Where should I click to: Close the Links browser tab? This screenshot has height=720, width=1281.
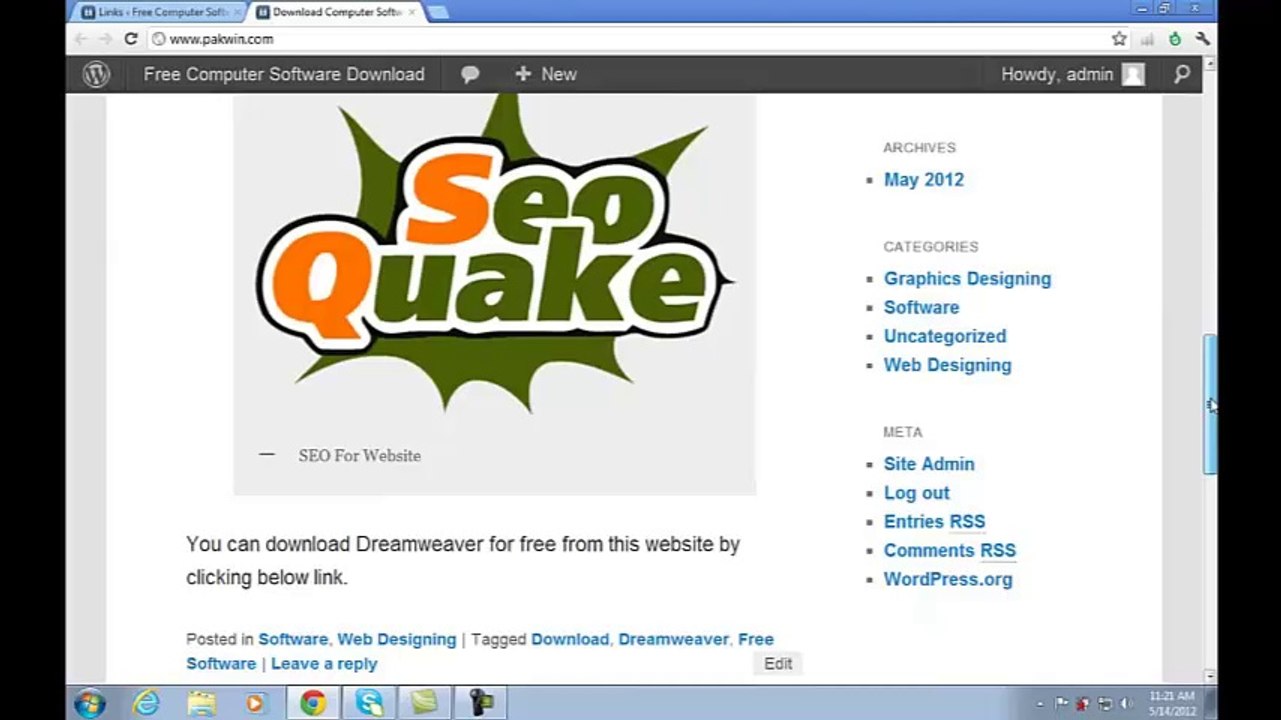(x=236, y=12)
